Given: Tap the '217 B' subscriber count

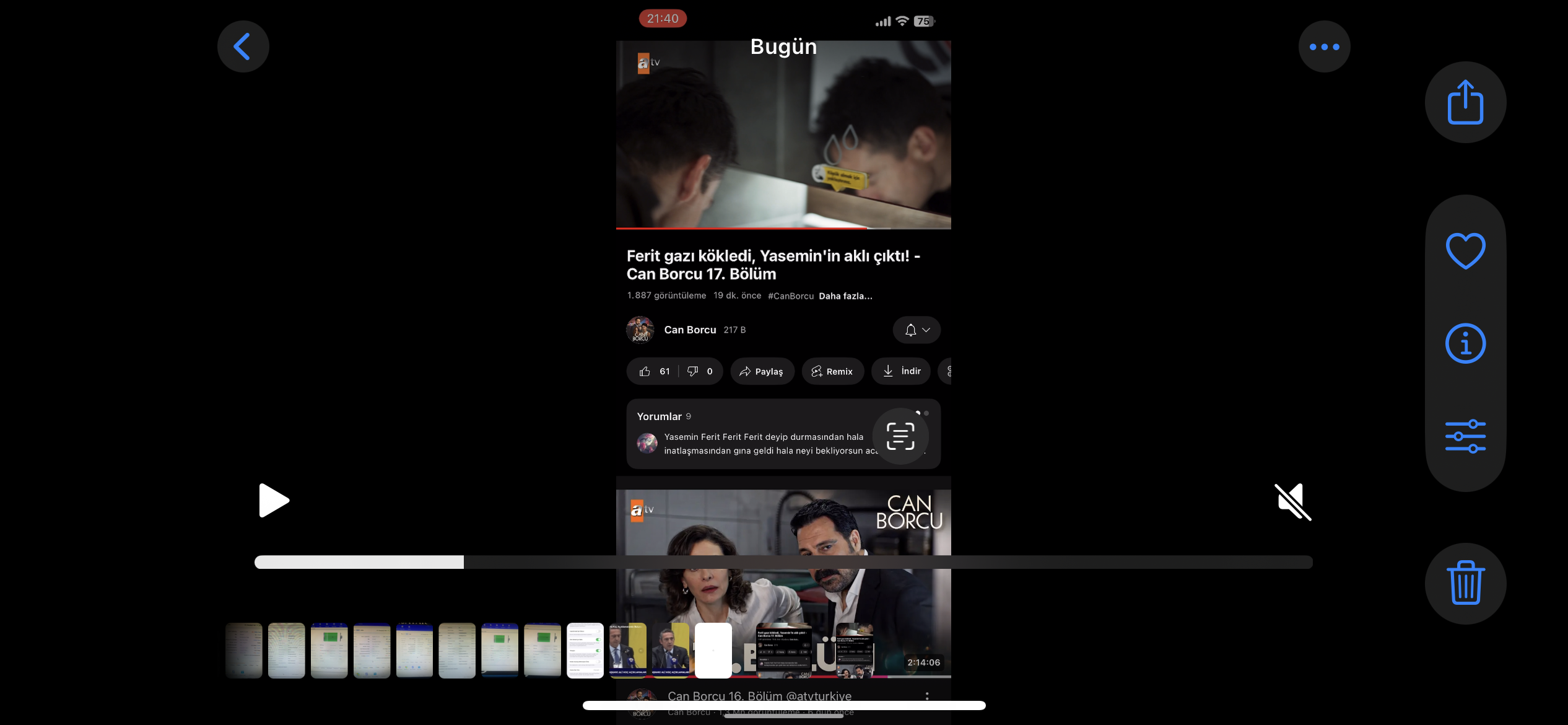Looking at the screenshot, I should pos(734,330).
